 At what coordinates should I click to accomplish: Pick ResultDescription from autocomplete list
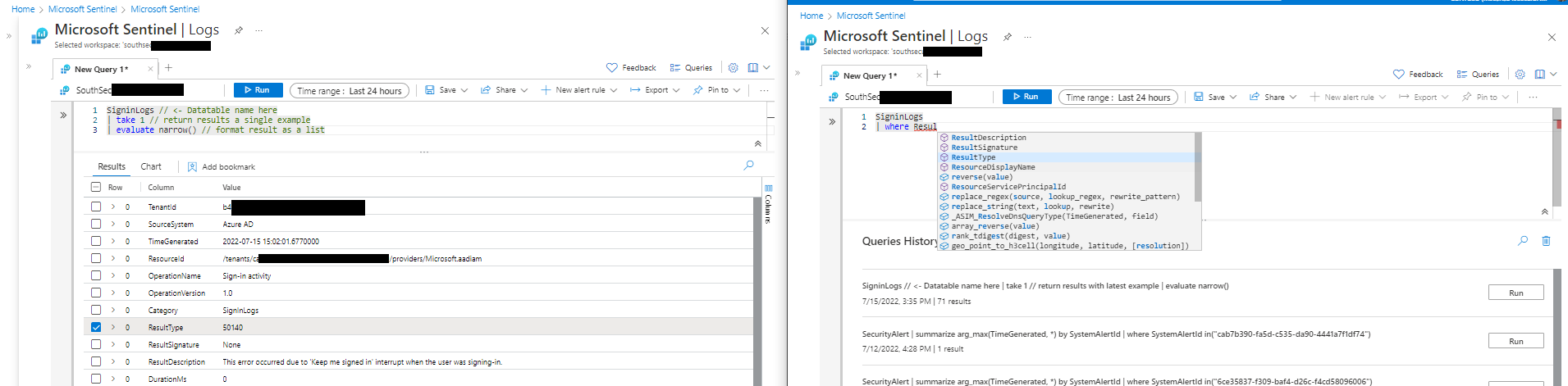pyautogui.click(x=988, y=138)
